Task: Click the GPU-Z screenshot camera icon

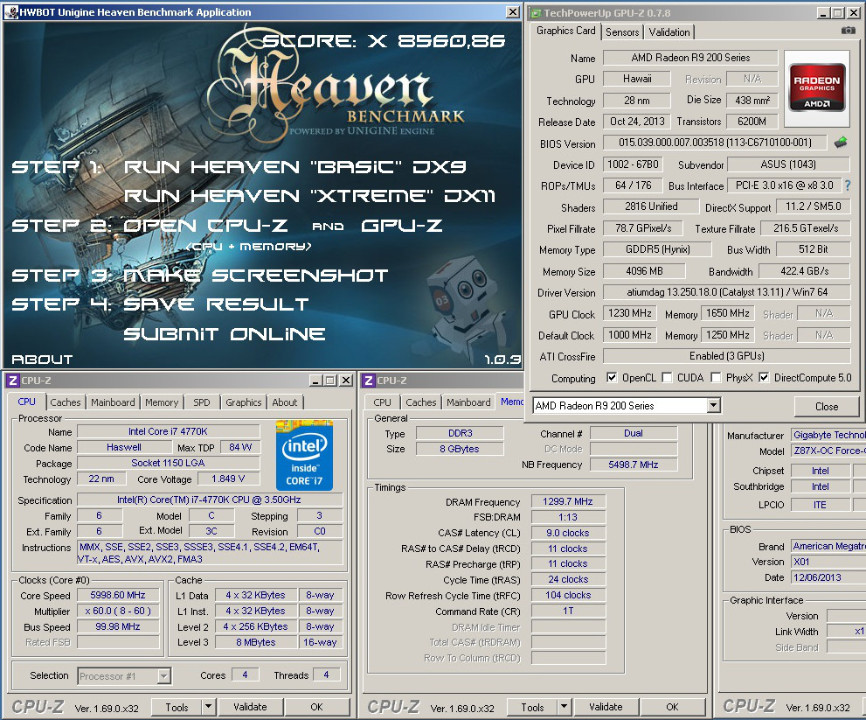Action: click(x=848, y=31)
